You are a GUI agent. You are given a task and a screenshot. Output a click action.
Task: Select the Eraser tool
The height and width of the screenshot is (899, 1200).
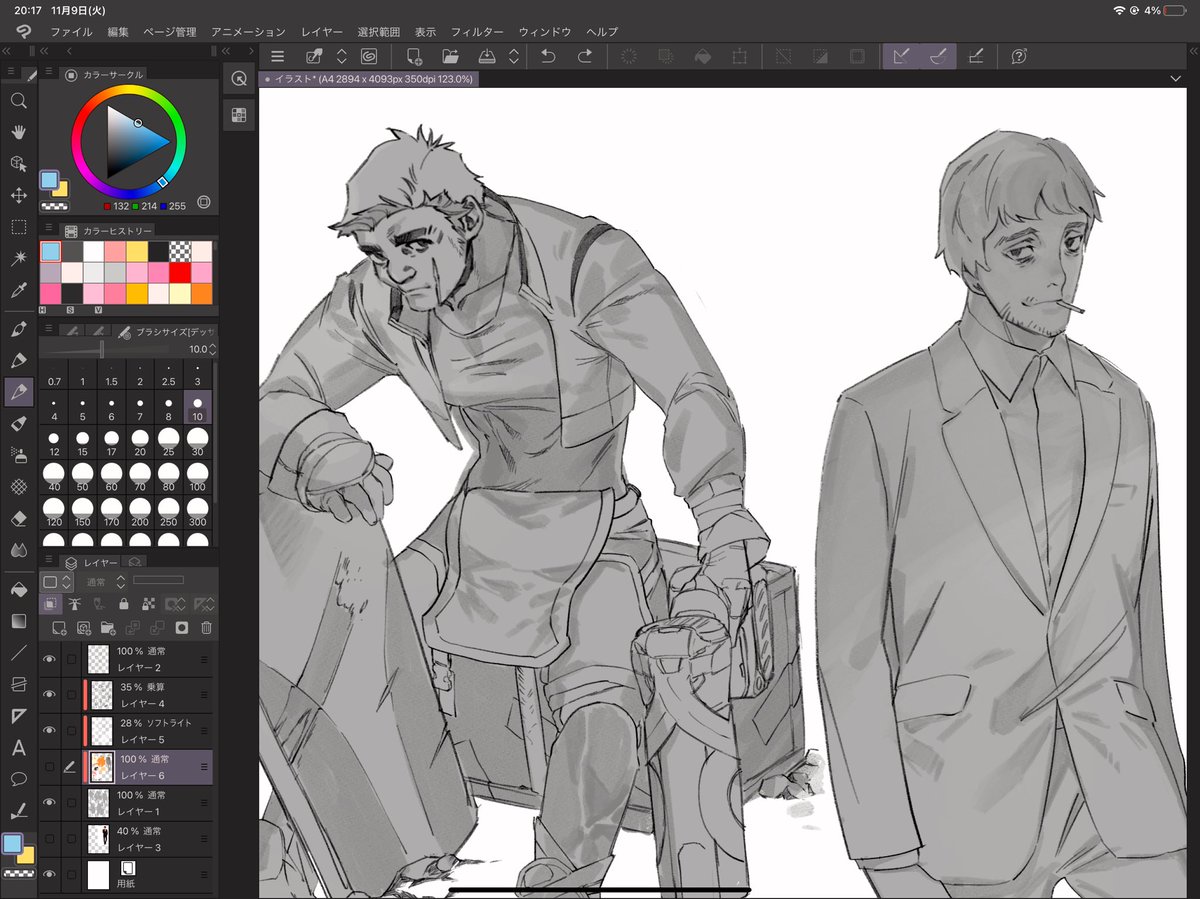click(18, 518)
